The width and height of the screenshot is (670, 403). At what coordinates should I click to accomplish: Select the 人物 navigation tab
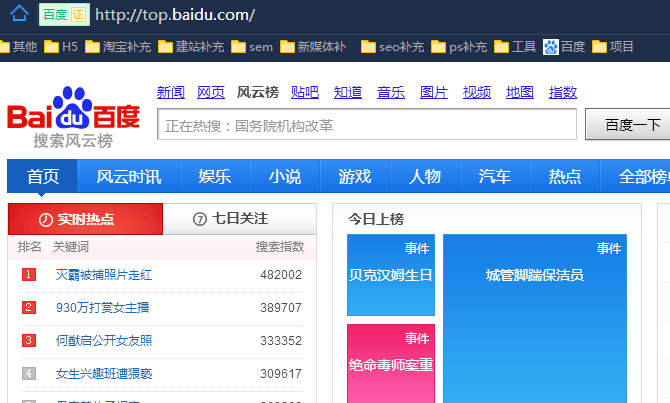click(425, 176)
